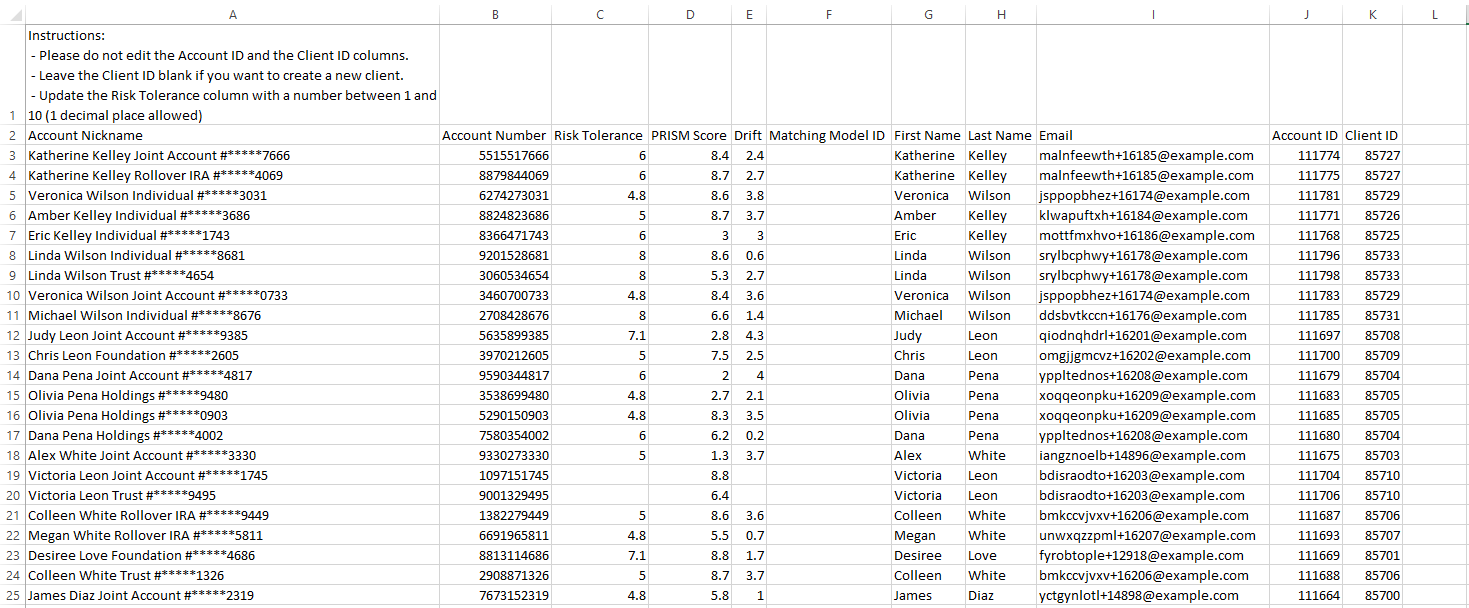The height and width of the screenshot is (608, 1469).
Task: Click the "Matching Model ID" header cell
Action: (x=828, y=135)
